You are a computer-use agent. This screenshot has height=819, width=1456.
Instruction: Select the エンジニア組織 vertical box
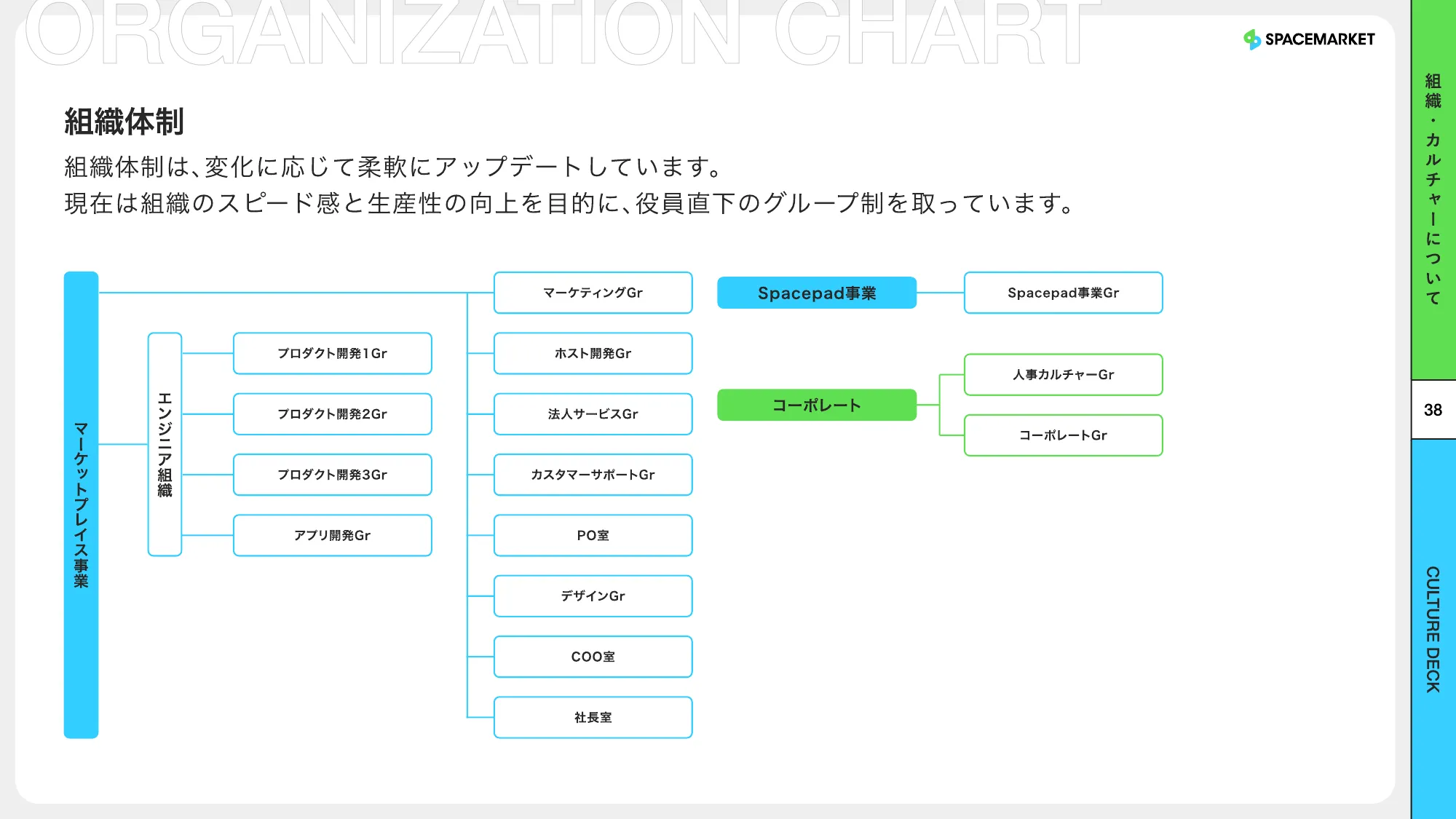[x=165, y=444]
